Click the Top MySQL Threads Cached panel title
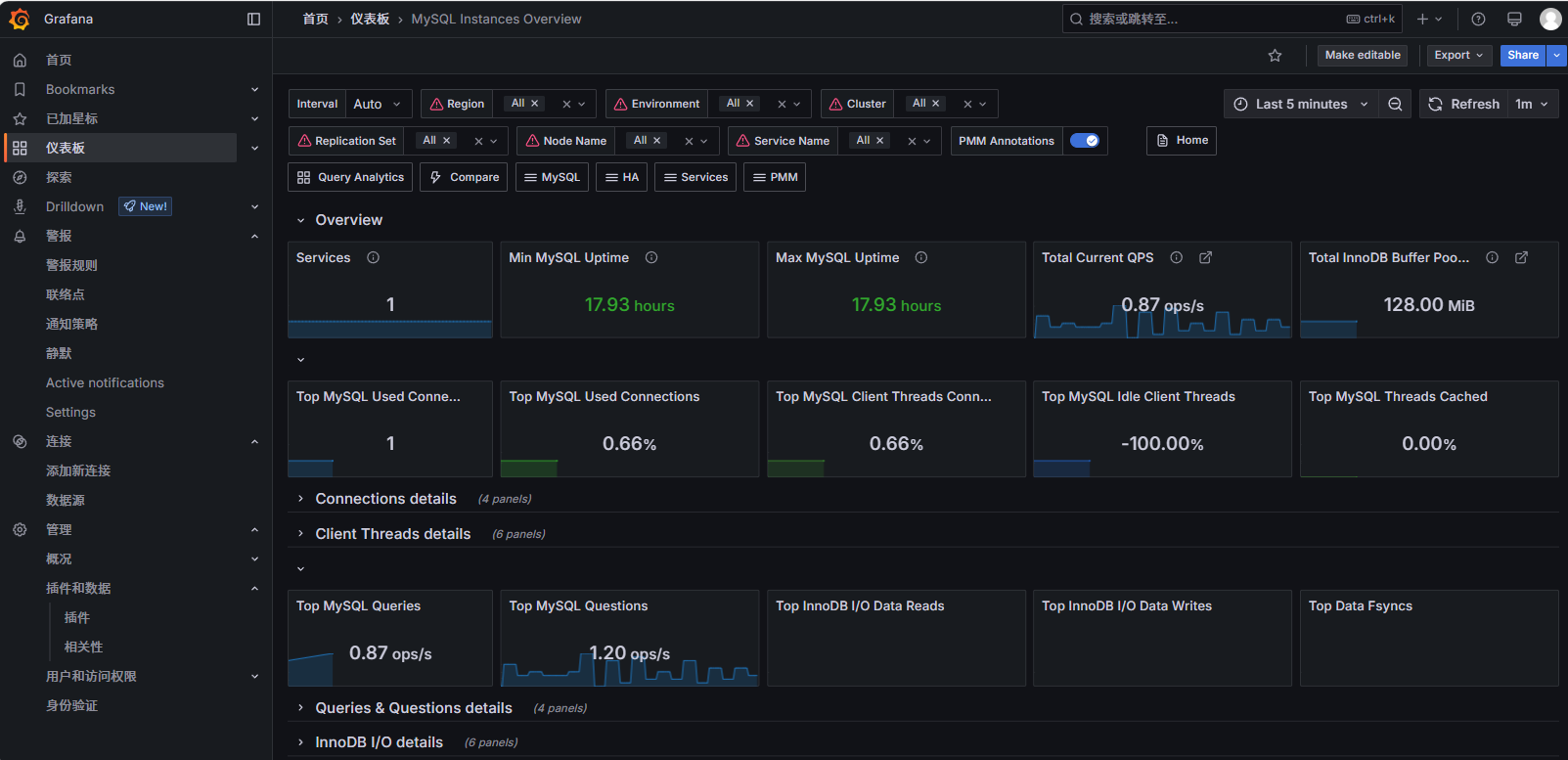 point(1398,396)
